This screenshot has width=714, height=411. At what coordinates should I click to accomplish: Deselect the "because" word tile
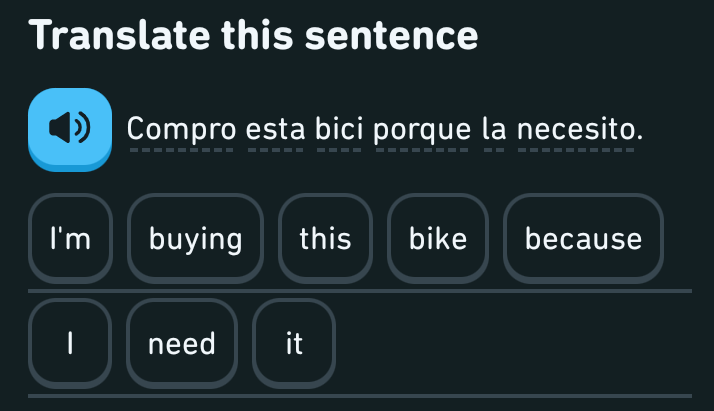pyautogui.click(x=583, y=239)
